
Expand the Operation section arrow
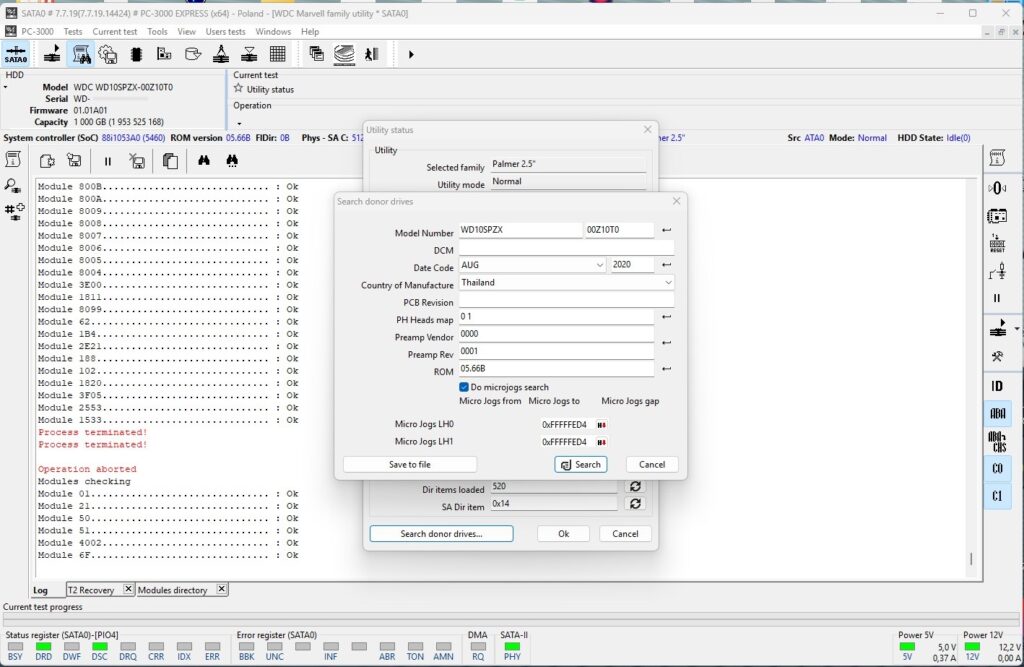click(239, 123)
